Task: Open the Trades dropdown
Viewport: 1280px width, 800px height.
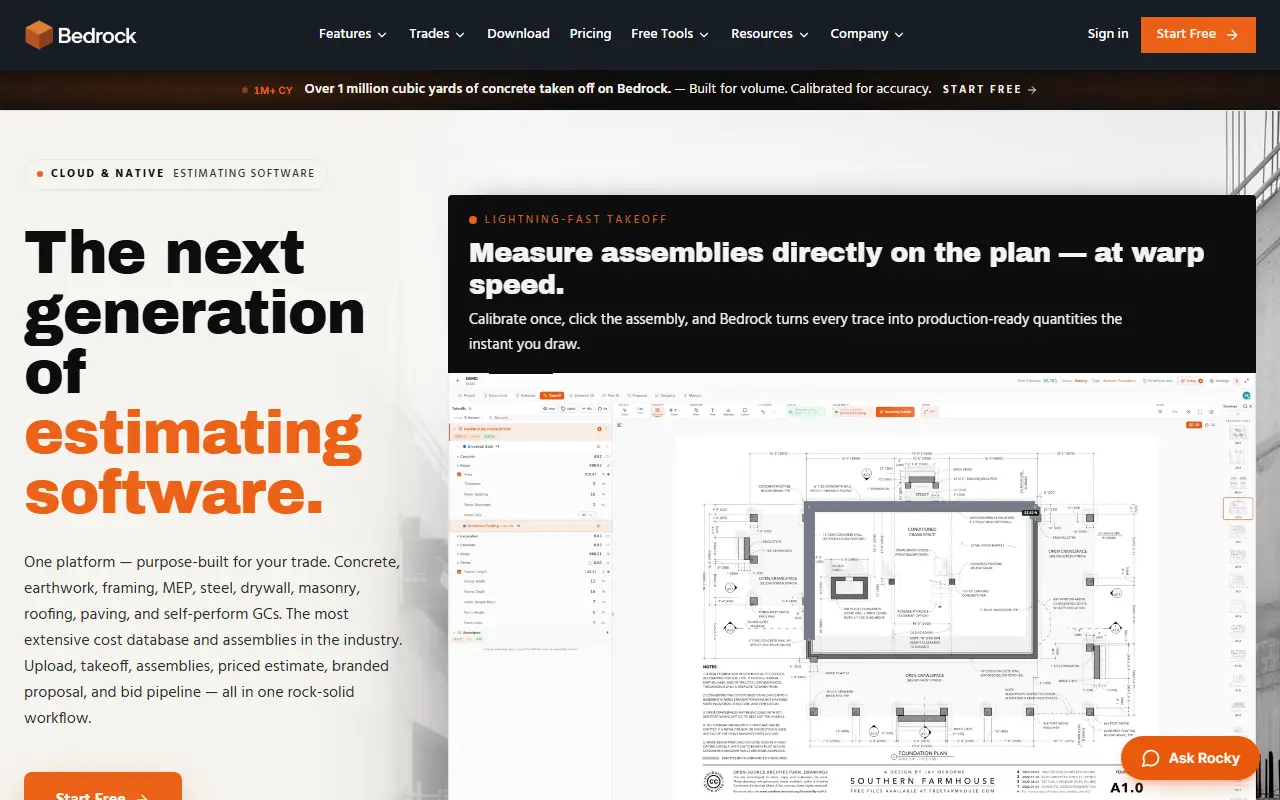Action: (437, 34)
